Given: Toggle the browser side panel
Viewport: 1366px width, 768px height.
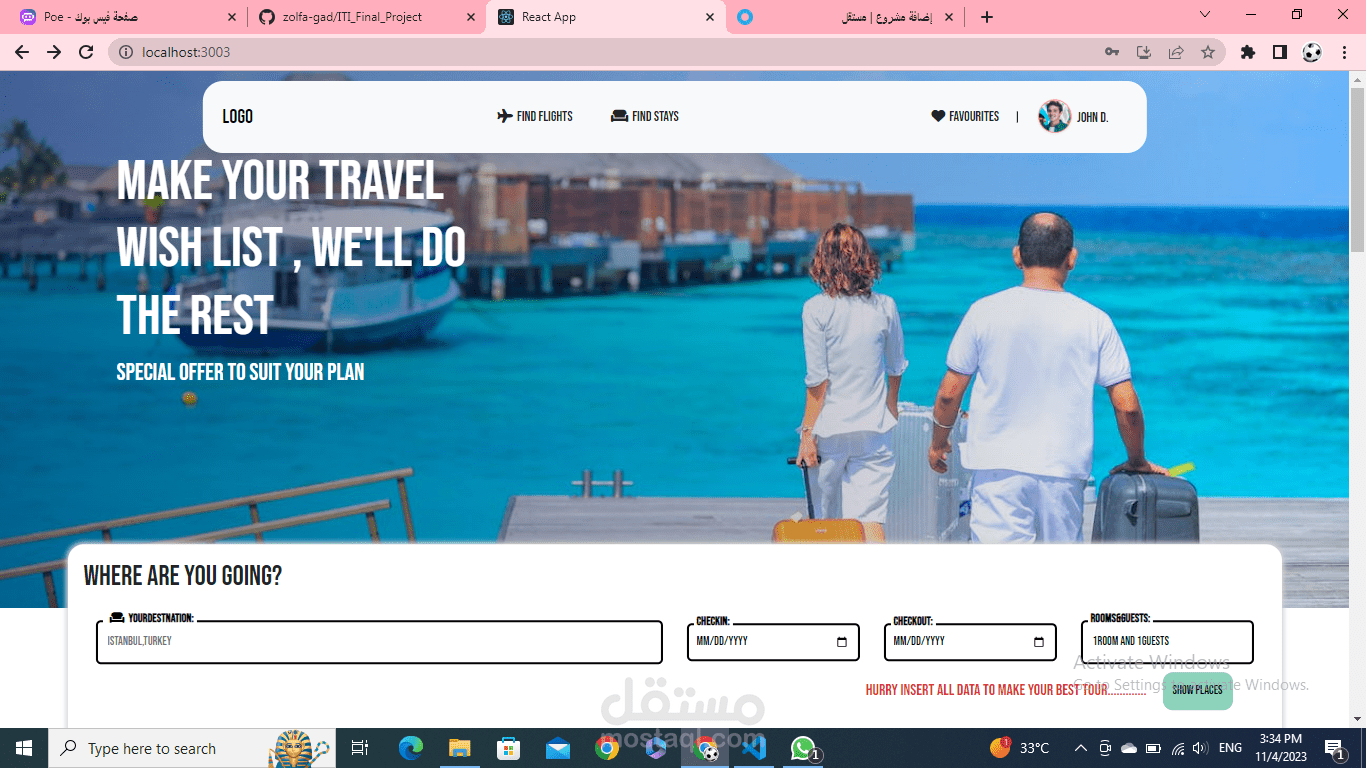Looking at the screenshot, I should tap(1280, 52).
